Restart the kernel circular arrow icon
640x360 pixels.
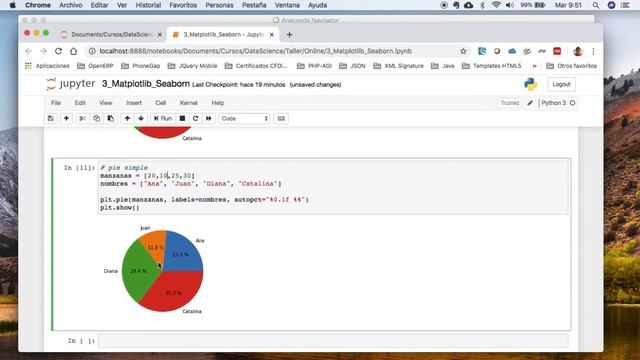(x=196, y=118)
